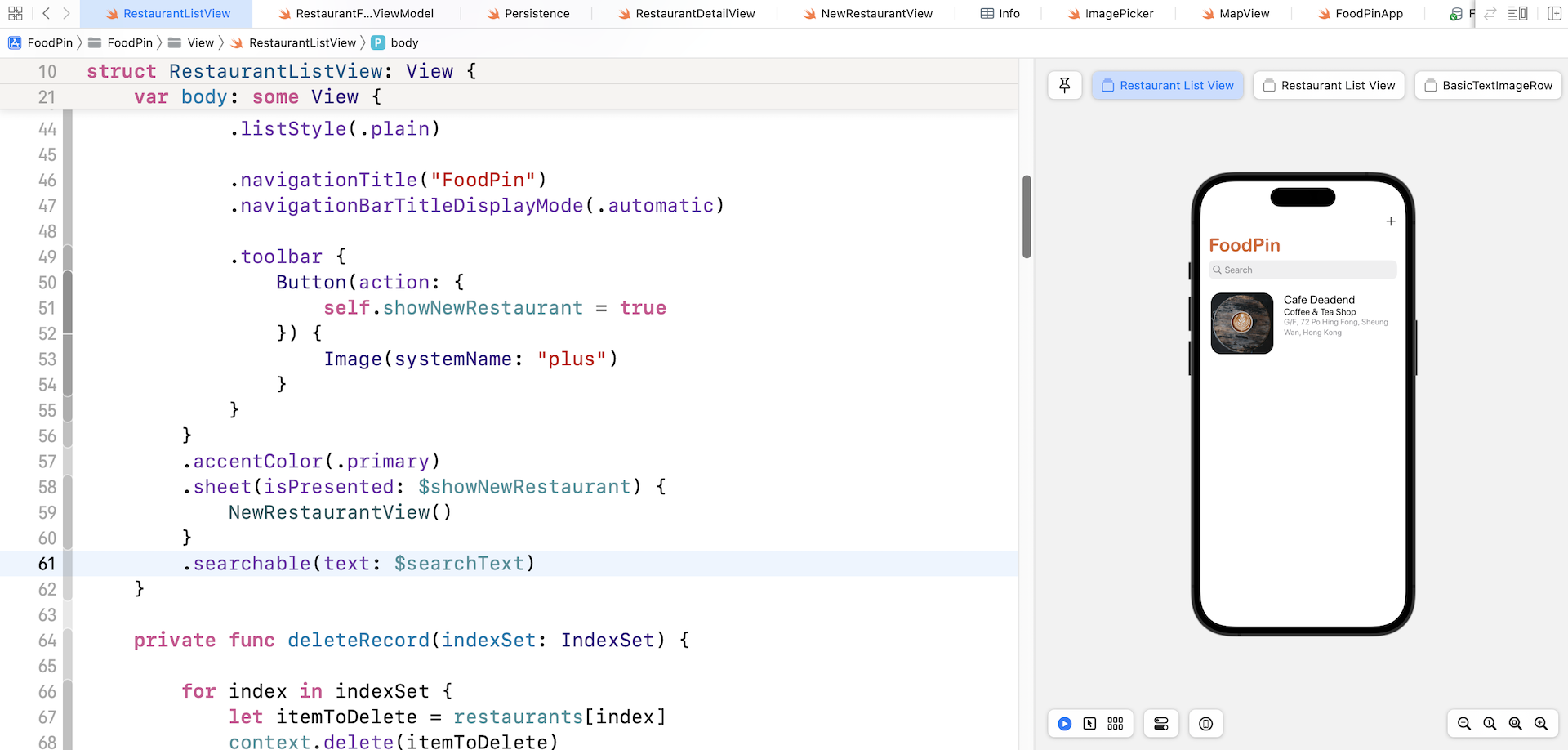Zoom out the preview canvas
The height and width of the screenshot is (750, 1568).
(1463, 724)
